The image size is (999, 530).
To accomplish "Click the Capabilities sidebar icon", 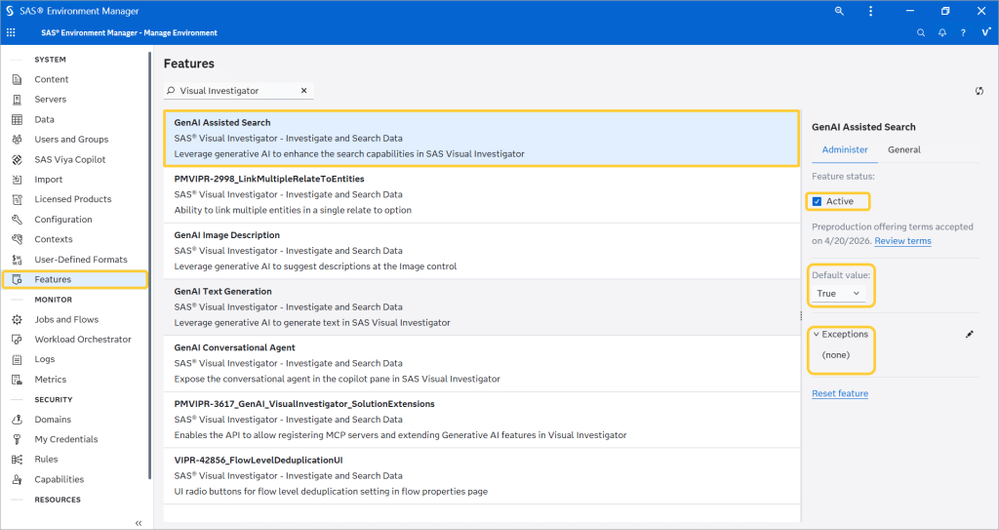I will coord(17,480).
